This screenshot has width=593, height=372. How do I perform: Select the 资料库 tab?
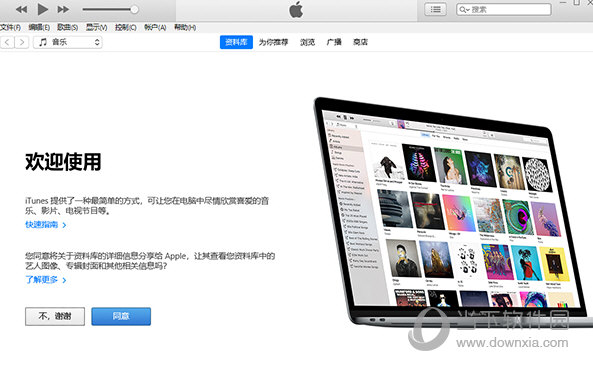pos(236,42)
